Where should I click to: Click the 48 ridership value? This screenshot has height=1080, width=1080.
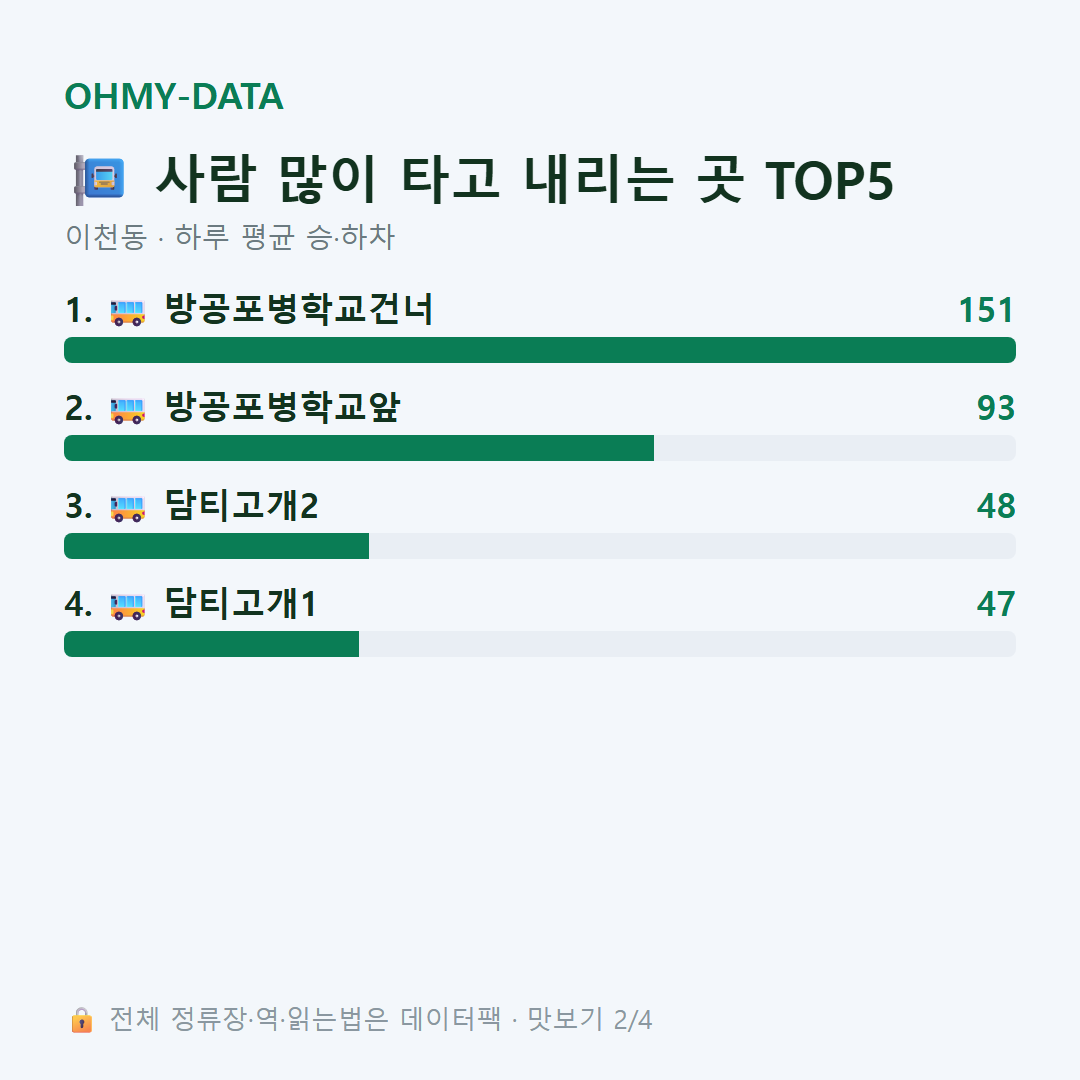pyautogui.click(x=996, y=506)
